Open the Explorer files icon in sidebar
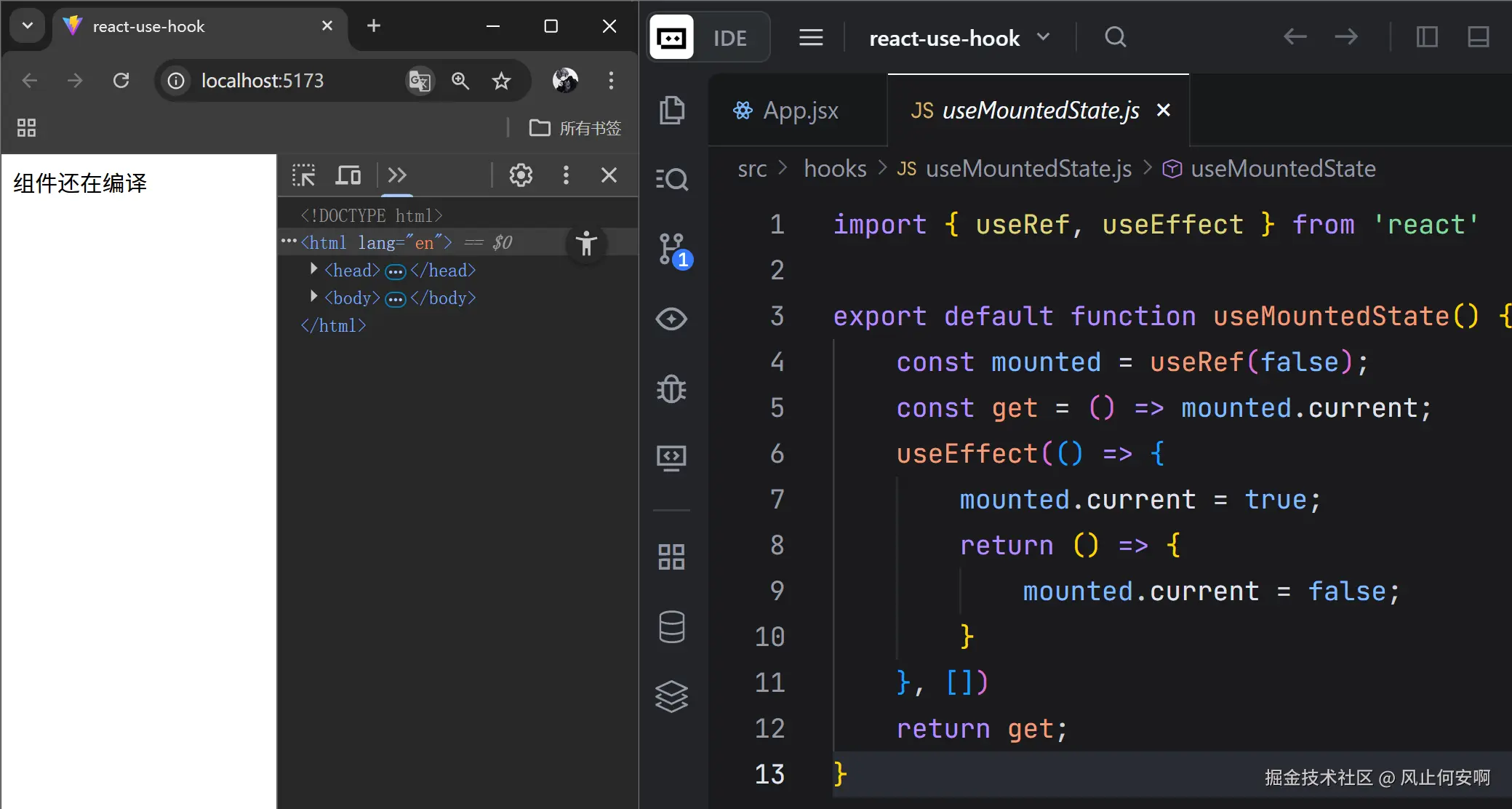 click(x=671, y=111)
